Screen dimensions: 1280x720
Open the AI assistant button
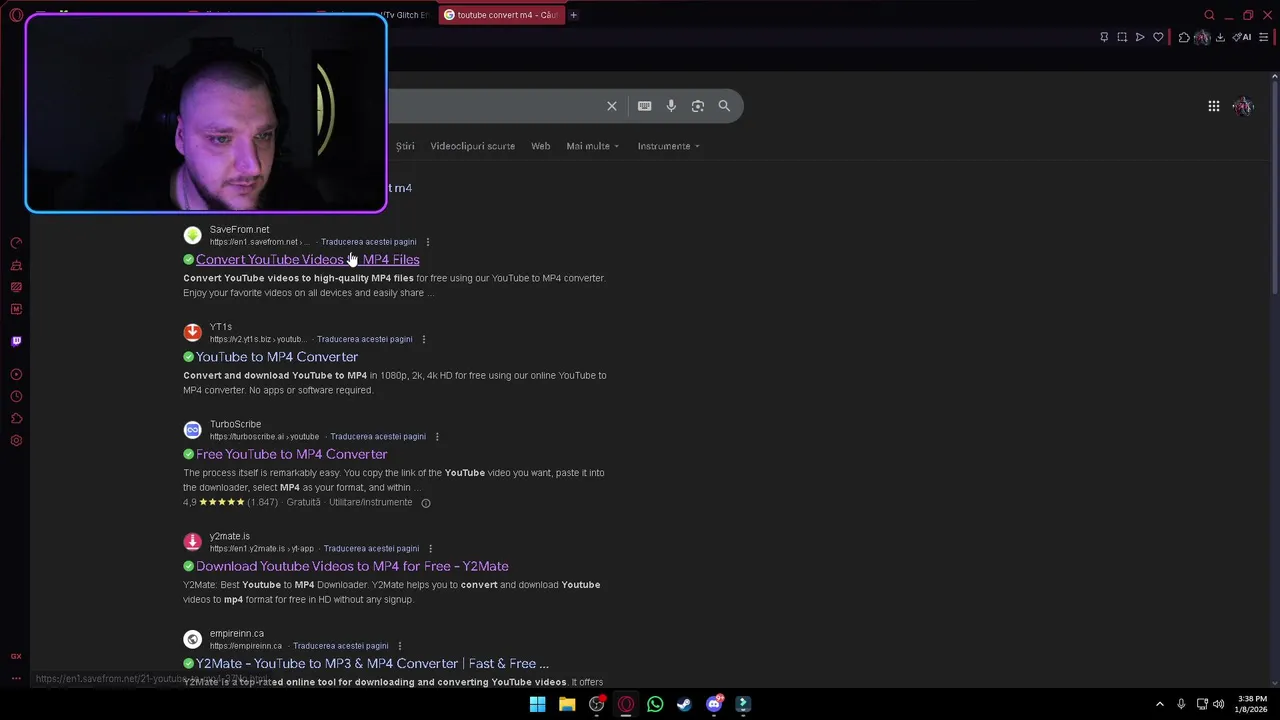[1242, 37]
